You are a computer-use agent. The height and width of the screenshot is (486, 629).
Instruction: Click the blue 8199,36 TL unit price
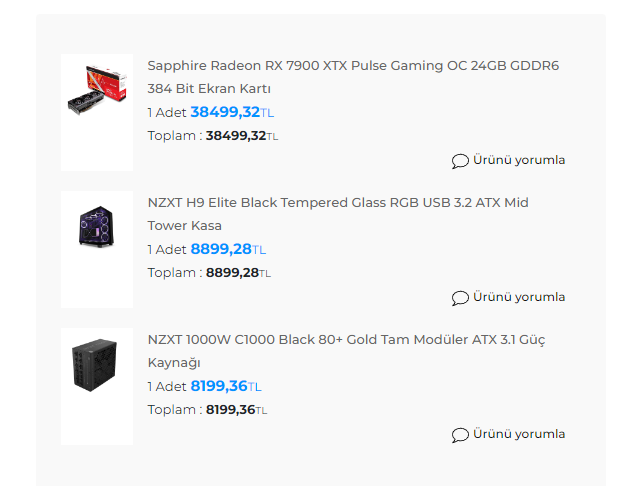tap(225, 386)
